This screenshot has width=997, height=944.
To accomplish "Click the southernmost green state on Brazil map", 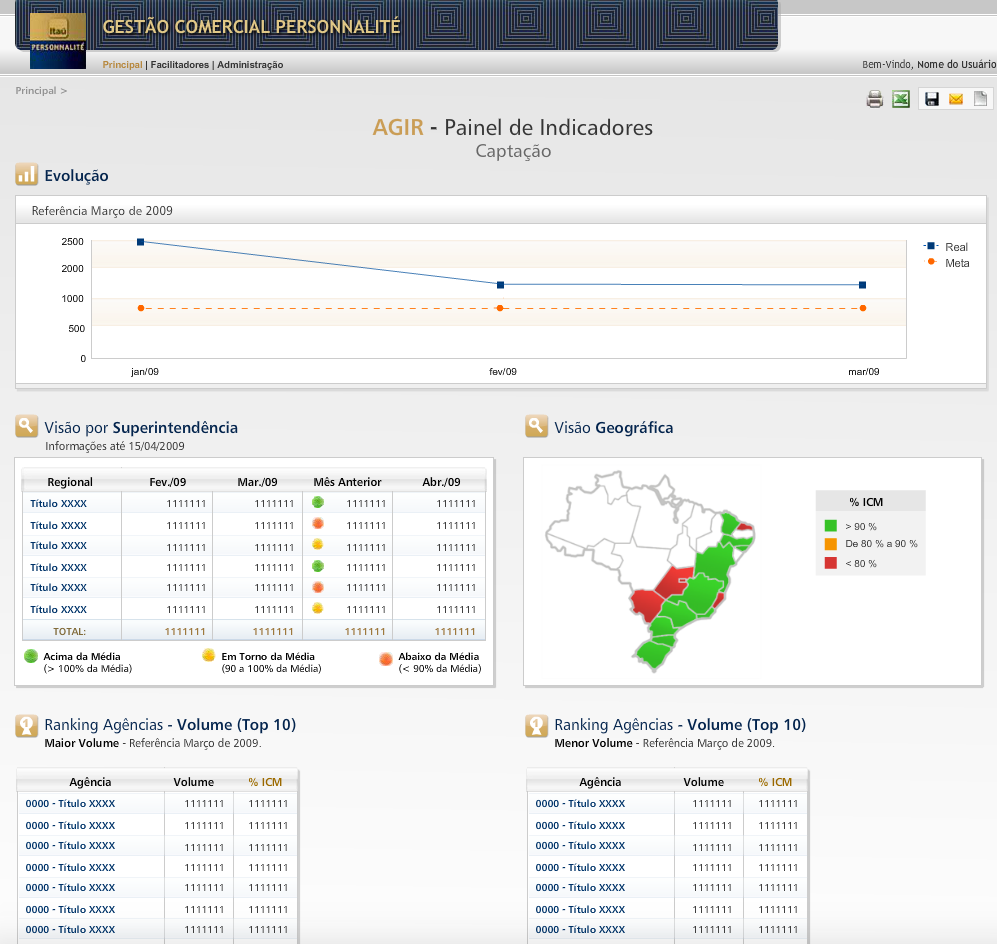I will [x=654, y=654].
